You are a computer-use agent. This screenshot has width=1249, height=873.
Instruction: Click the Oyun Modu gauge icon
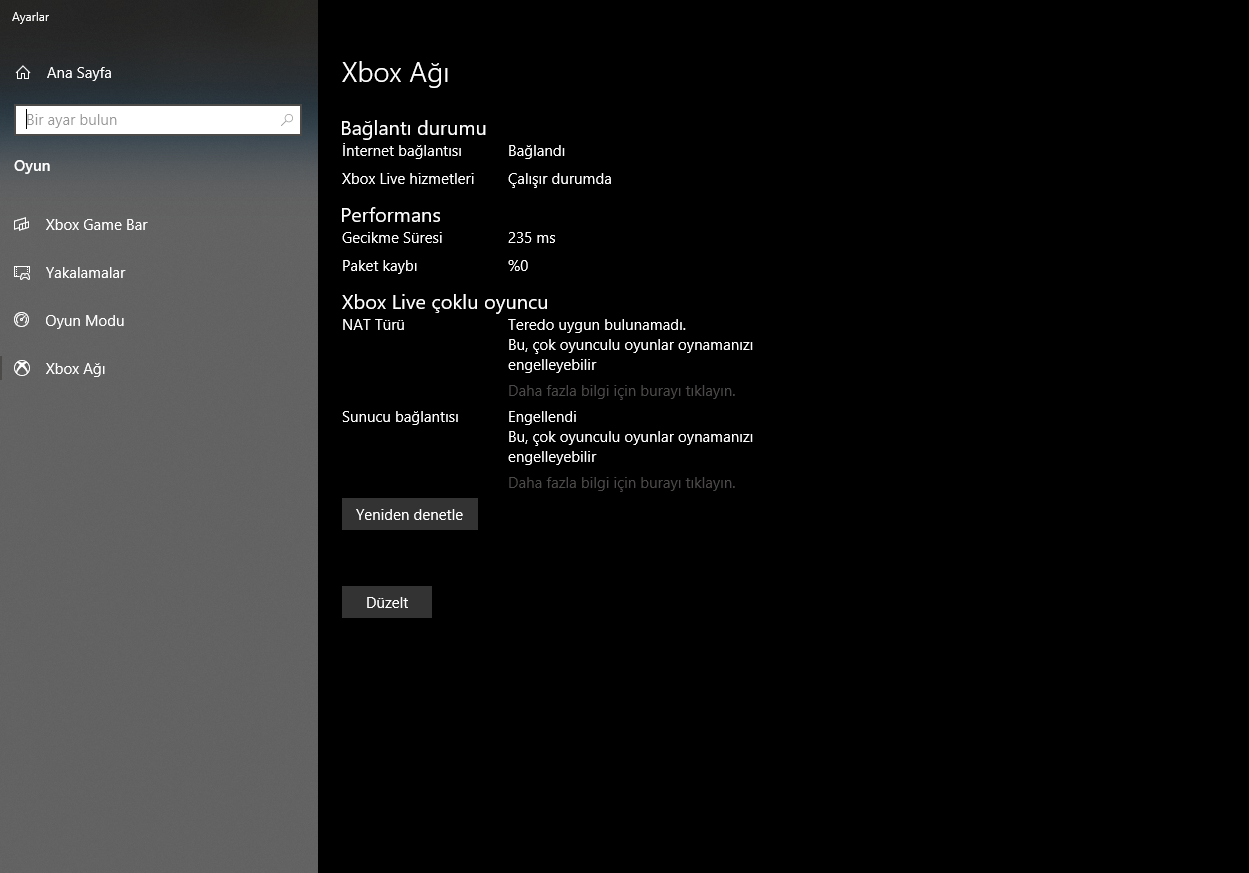pos(22,321)
